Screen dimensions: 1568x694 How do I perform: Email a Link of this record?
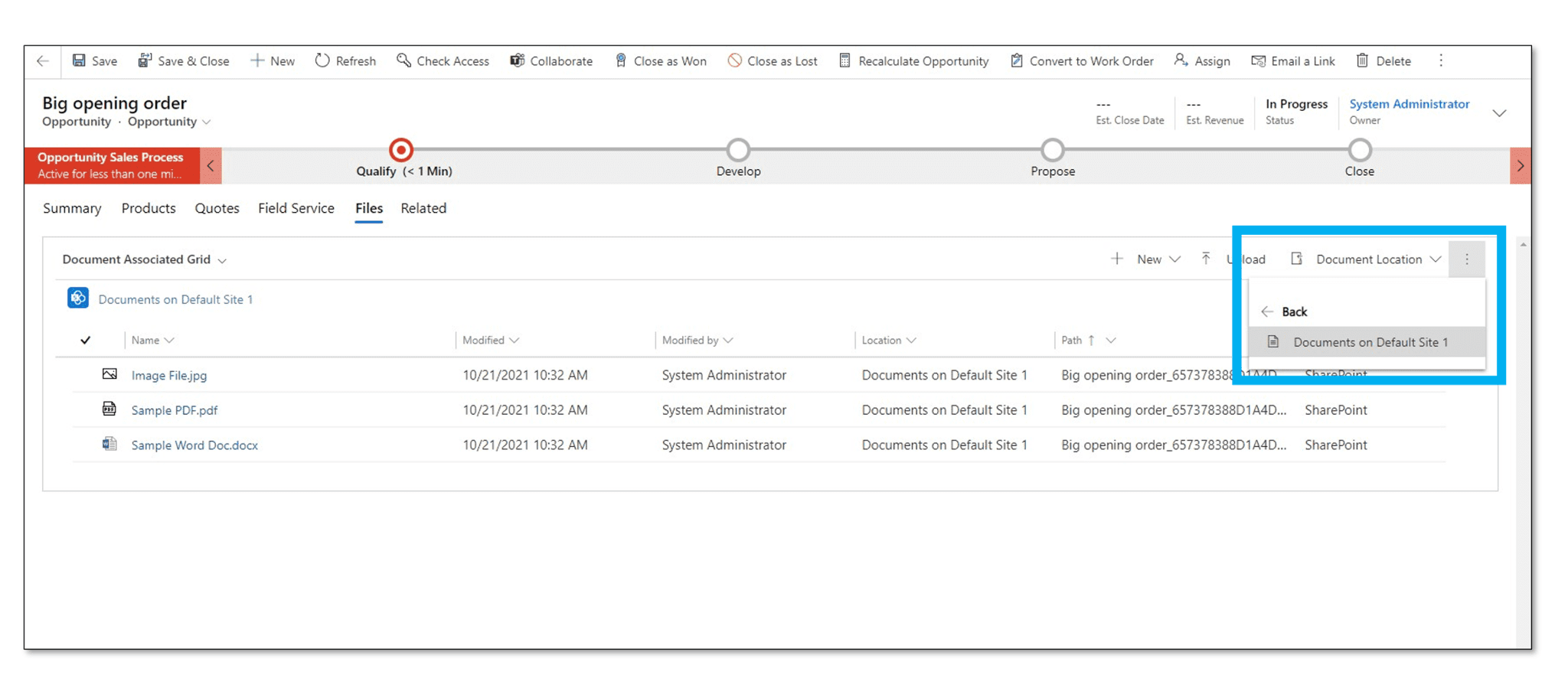[x=1293, y=61]
